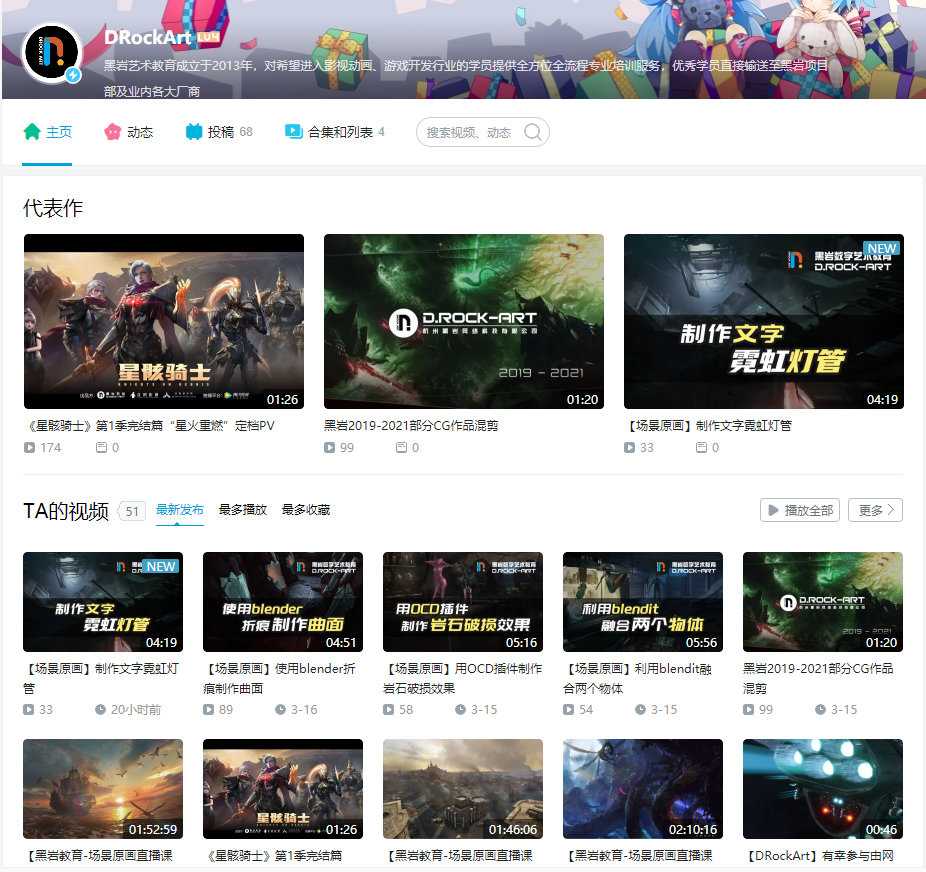
Task: Click comment icon under 黑岩2019-2021 featured video
Action: [x=402, y=448]
